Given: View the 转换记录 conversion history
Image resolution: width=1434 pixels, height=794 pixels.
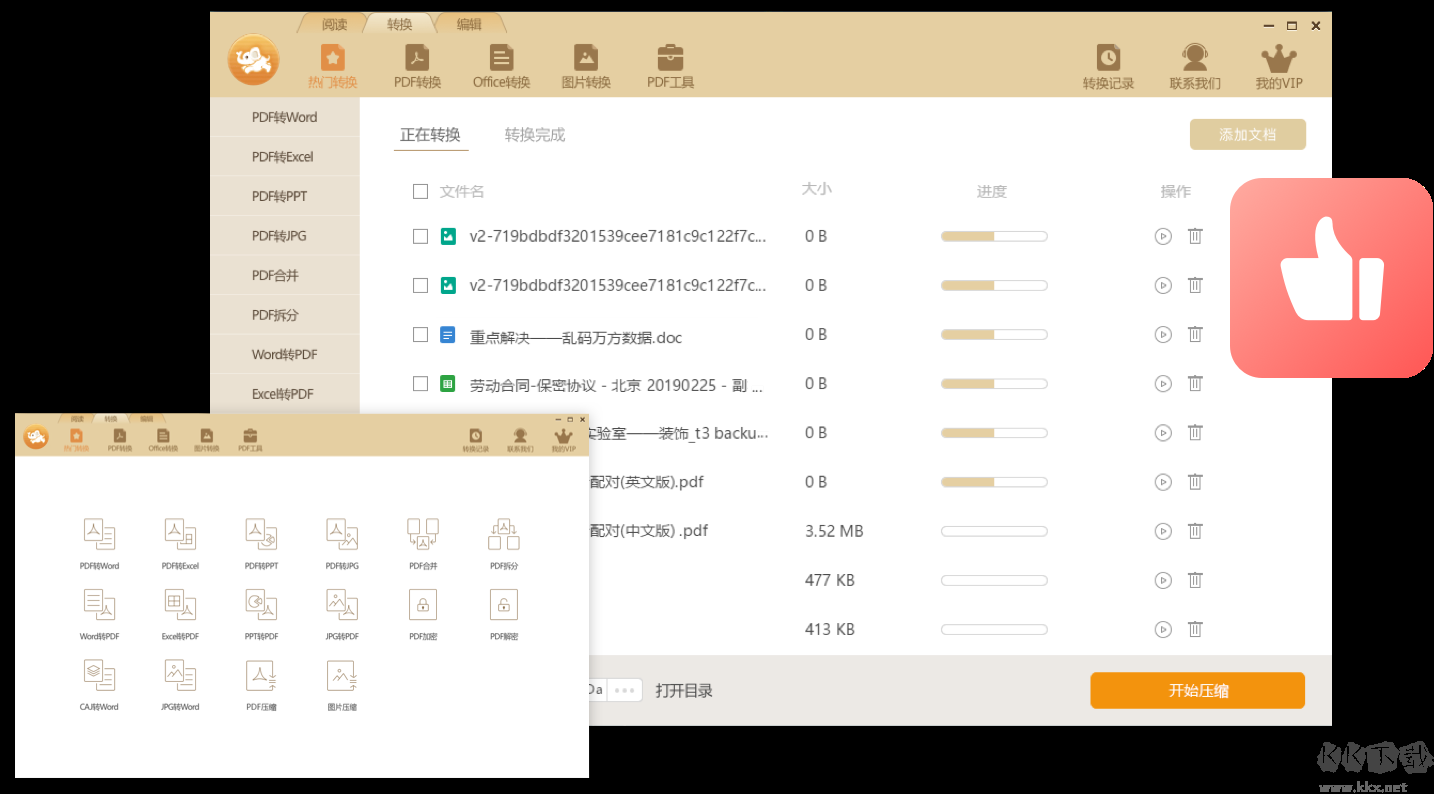Looking at the screenshot, I should (1108, 63).
